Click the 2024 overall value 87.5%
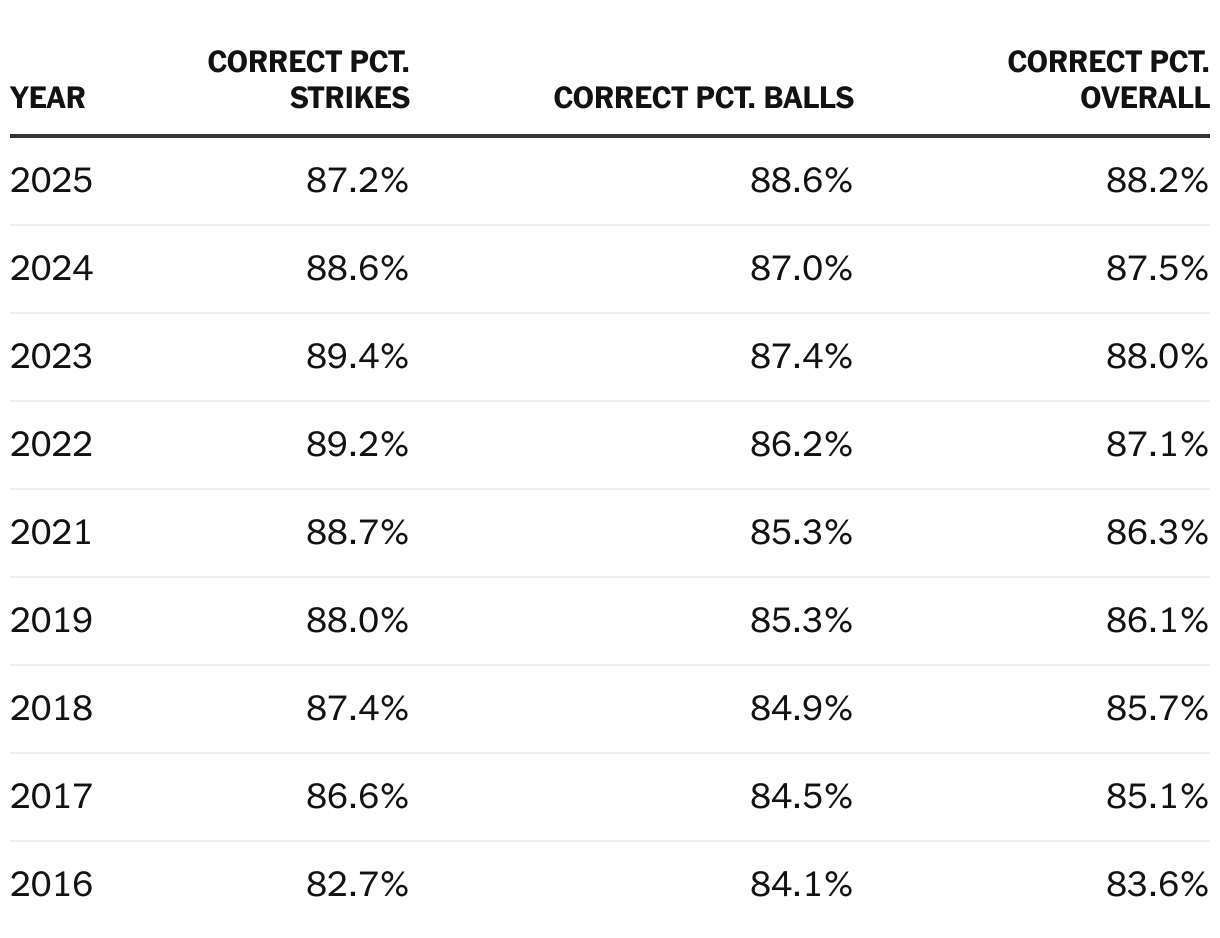 [1157, 269]
